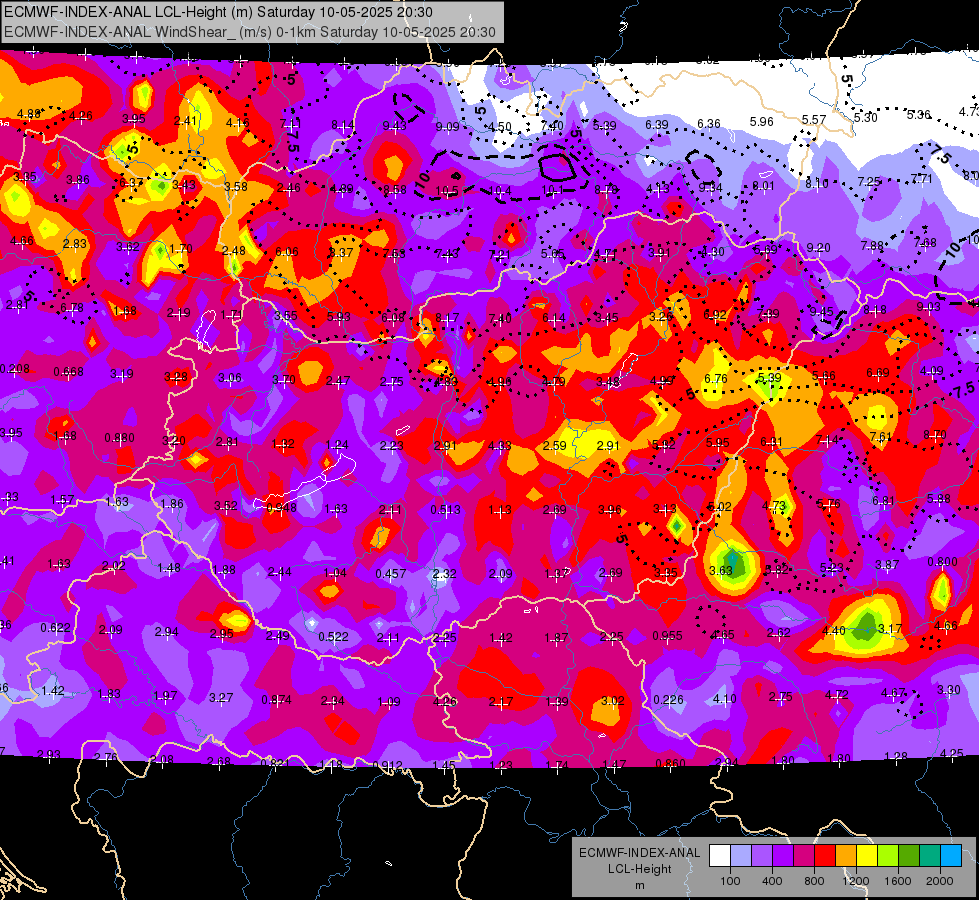Click the wind shear value 9.45
This screenshot has height=900, width=979.
point(822,312)
